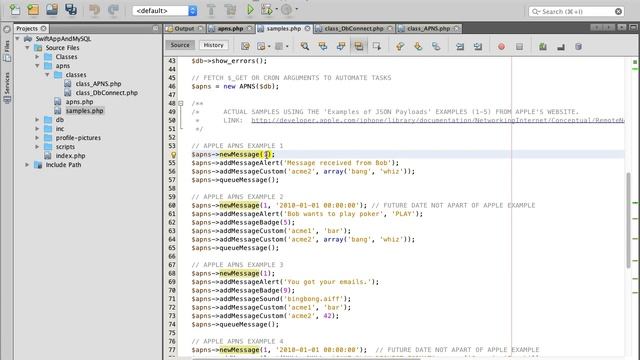Screen dimensions: 640x360
Task: Click the Shift Line Right icon
Action: coord(478,47)
